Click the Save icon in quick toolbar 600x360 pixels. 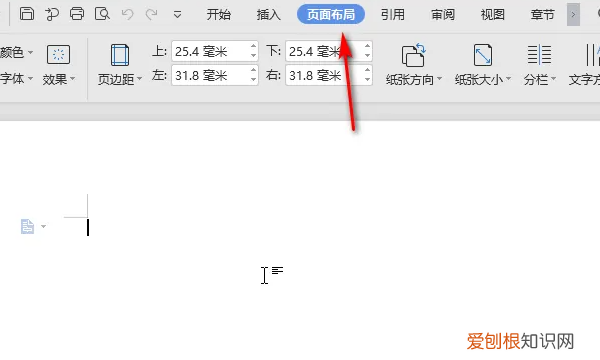27,14
